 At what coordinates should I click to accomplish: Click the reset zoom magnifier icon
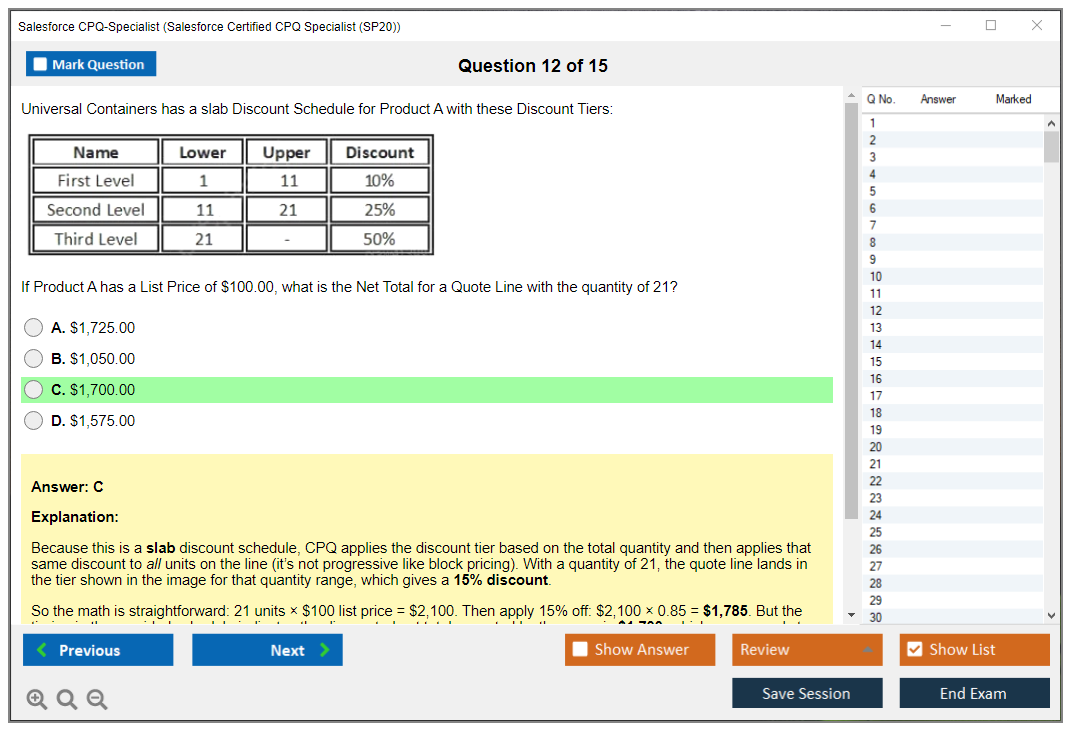pos(67,700)
